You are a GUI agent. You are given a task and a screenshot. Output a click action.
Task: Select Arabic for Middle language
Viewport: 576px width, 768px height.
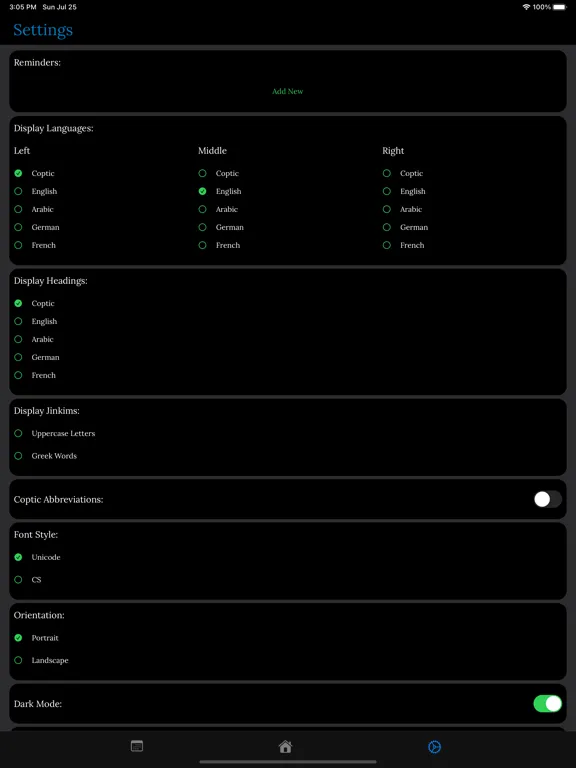[x=202, y=209]
